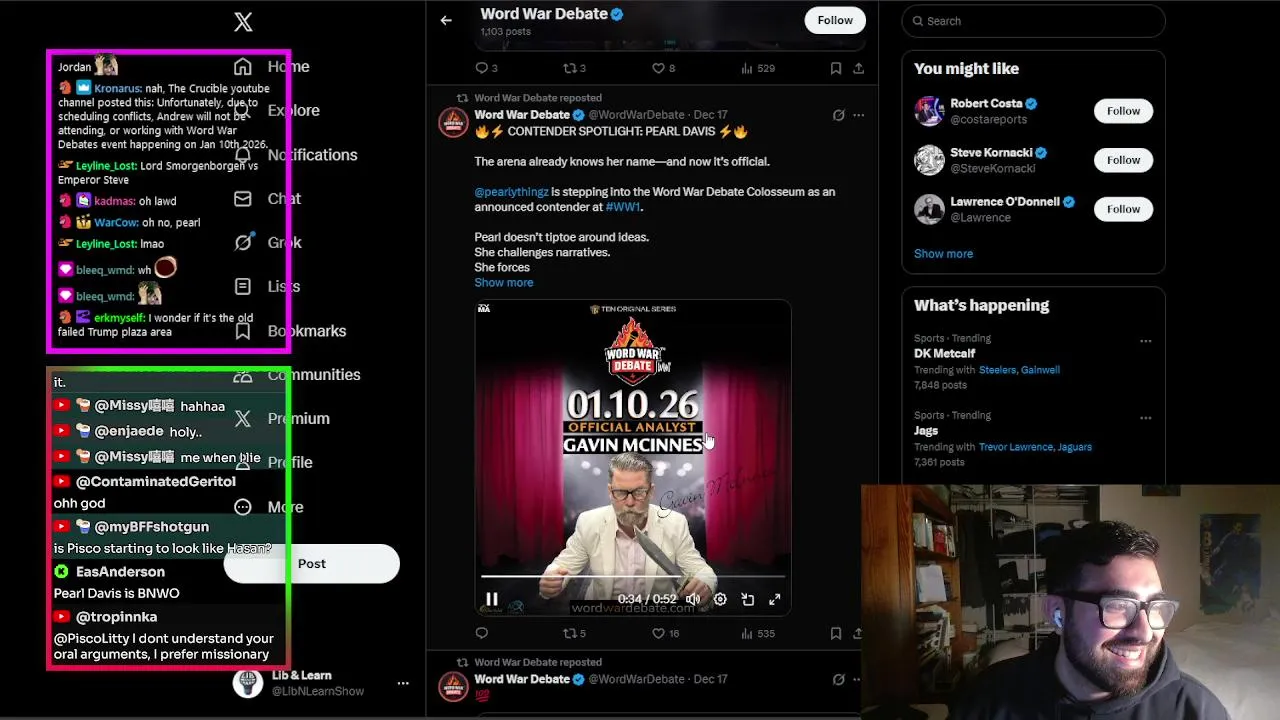The image size is (1280, 720).
Task: Follow Robert Costa
Action: (x=1123, y=111)
